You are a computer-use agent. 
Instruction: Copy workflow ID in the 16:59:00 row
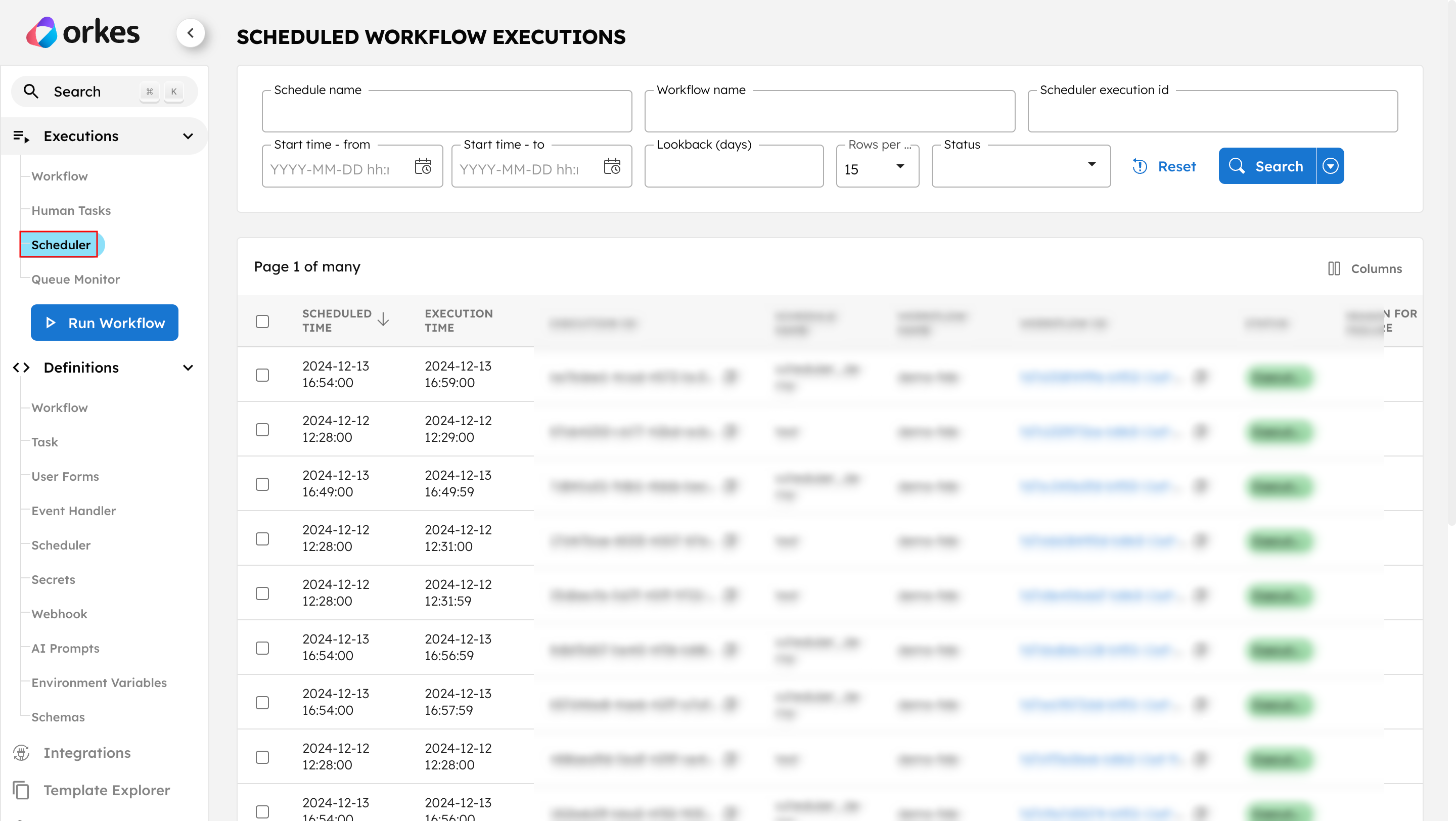tap(1201, 376)
